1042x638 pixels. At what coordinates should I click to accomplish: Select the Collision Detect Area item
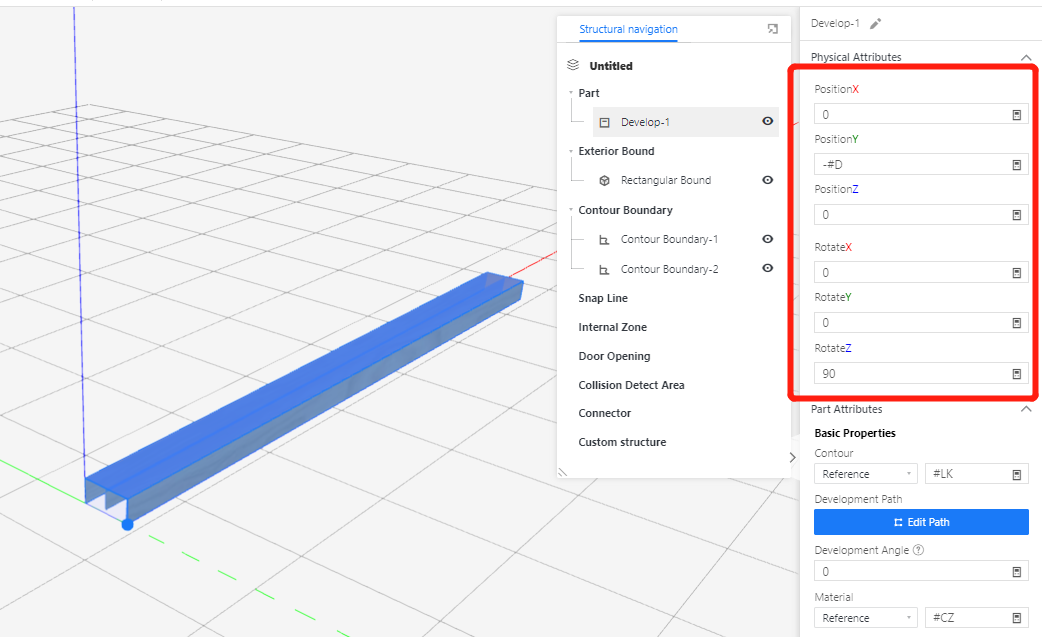(631, 385)
